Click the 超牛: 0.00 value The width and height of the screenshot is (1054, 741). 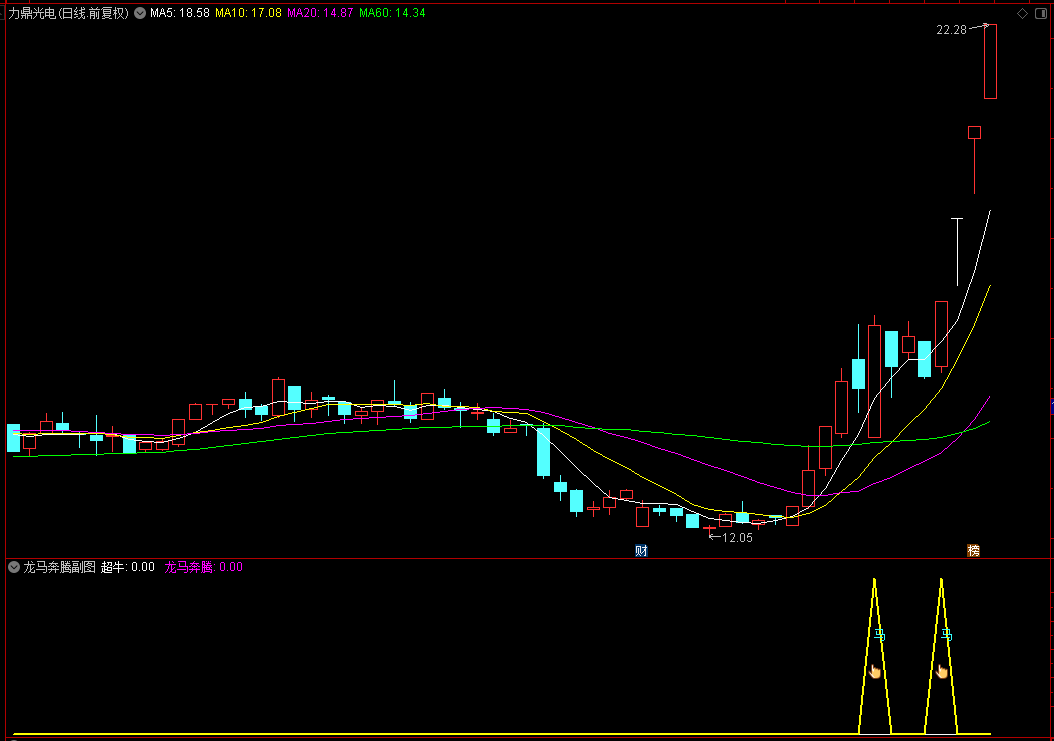click(x=128, y=567)
